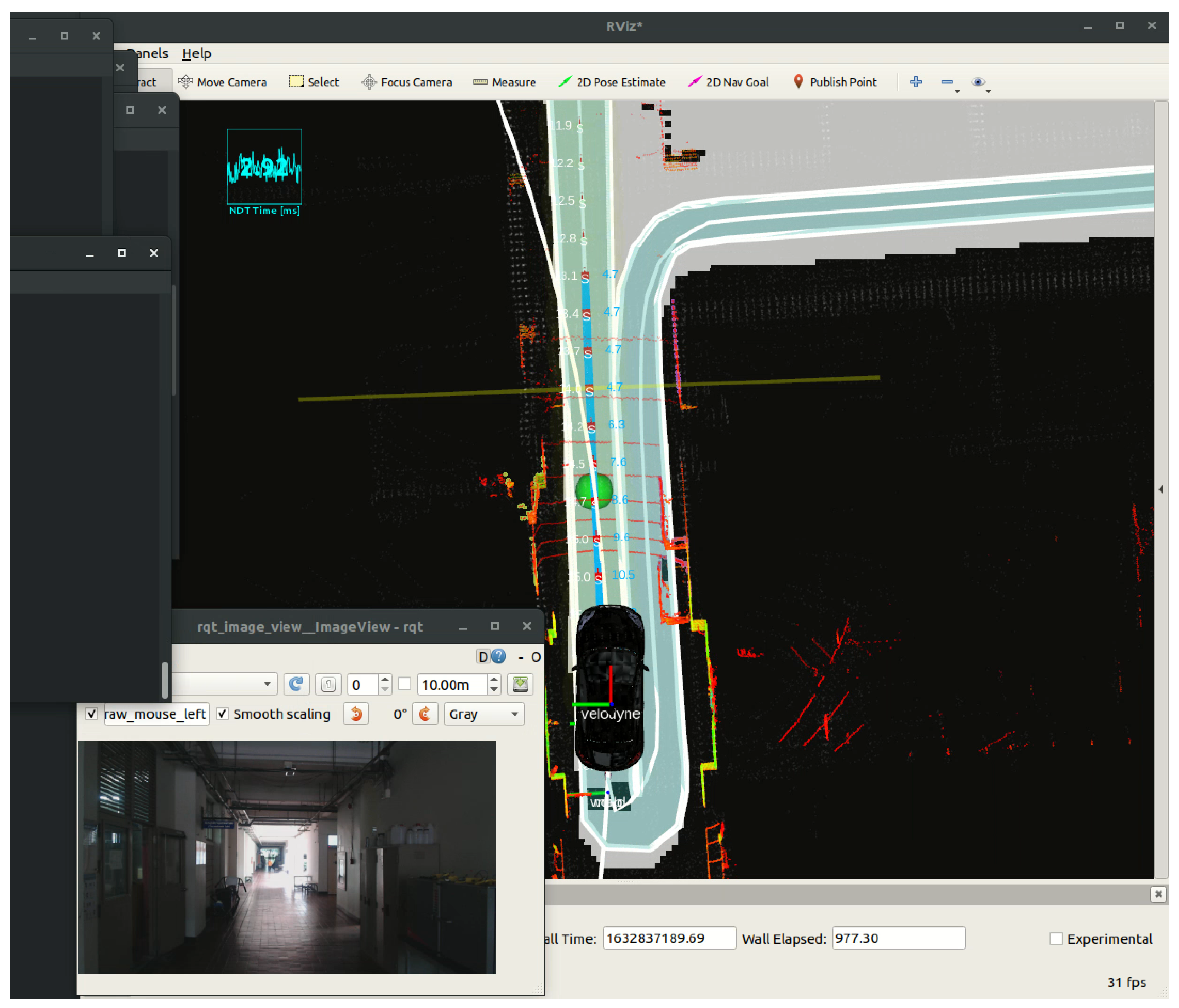Open the Help menu
This screenshot has width=1179, height=1008.
point(196,53)
